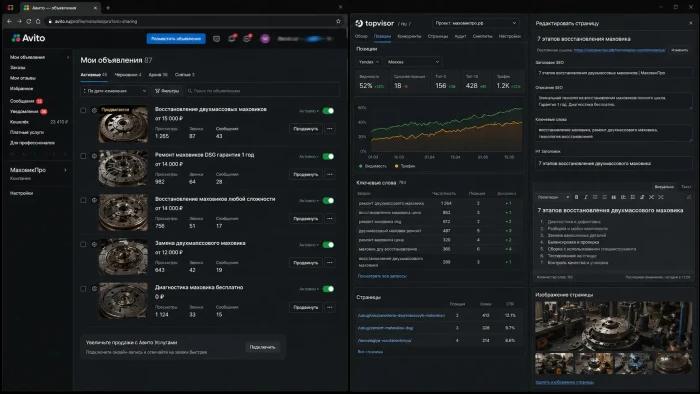The width and height of the screenshot is (700, 394).
Task: Click the Изменить permalink button
Action: click(x=679, y=50)
